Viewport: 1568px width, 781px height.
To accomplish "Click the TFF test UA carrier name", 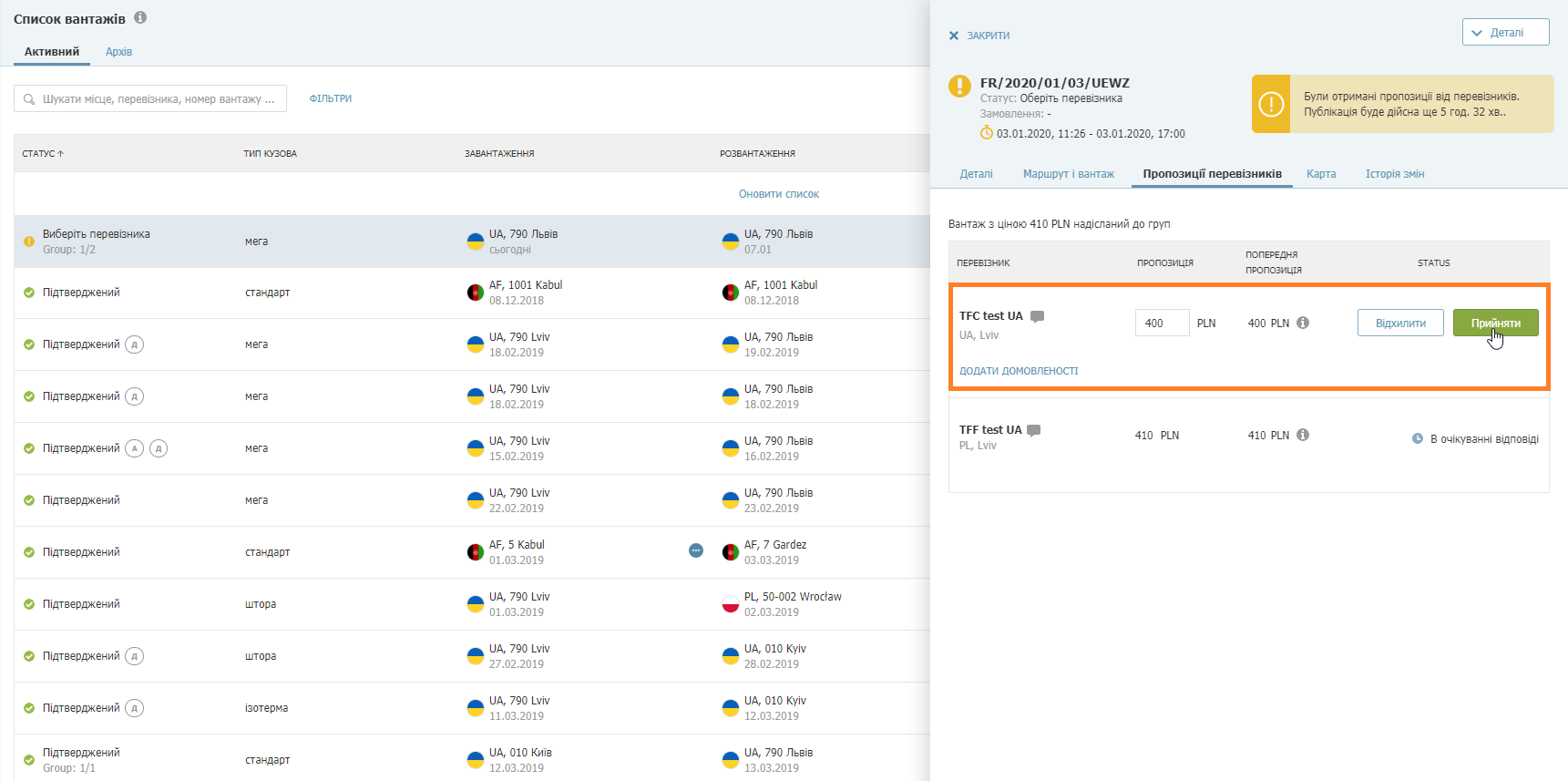I will coord(990,430).
